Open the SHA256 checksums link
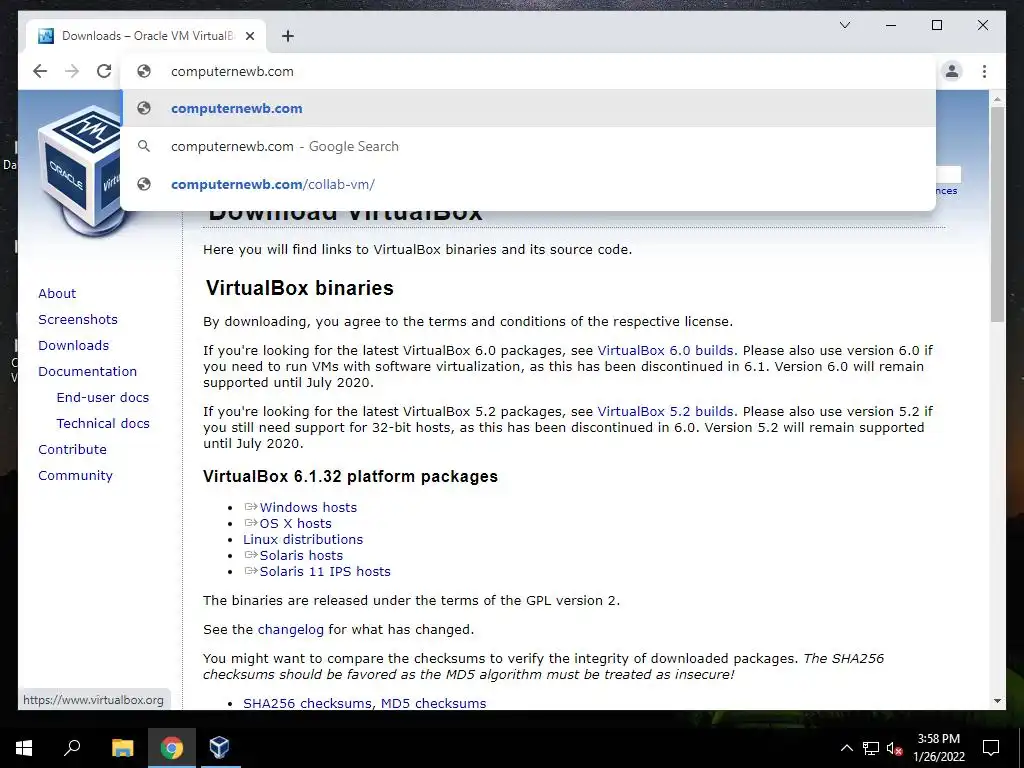 [x=308, y=703]
